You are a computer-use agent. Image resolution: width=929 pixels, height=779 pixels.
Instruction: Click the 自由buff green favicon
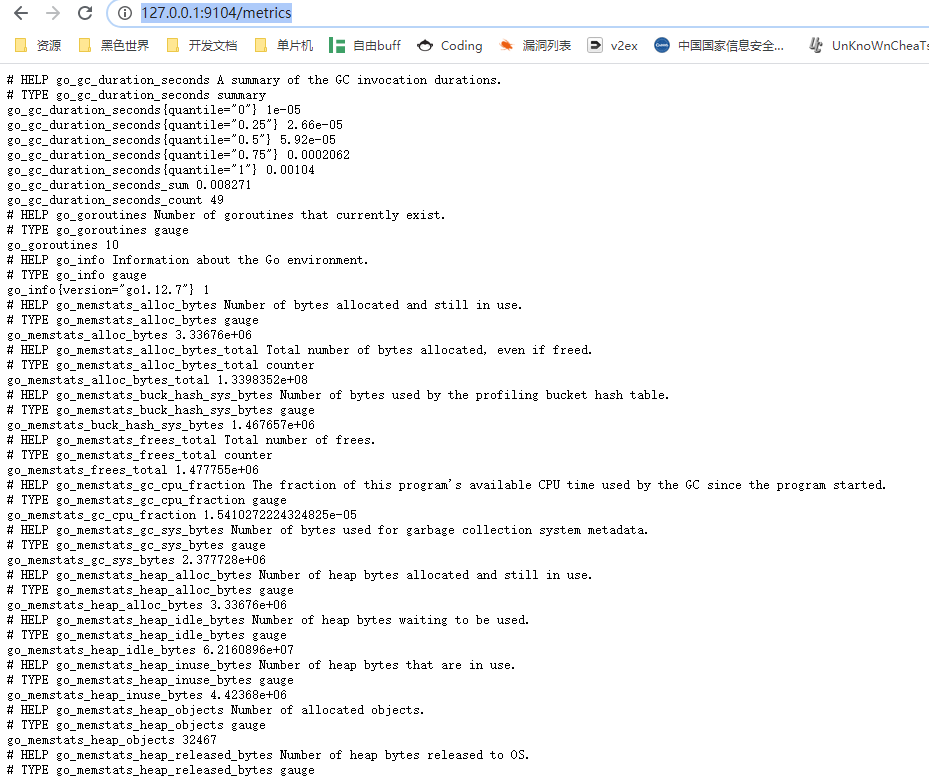(x=337, y=45)
